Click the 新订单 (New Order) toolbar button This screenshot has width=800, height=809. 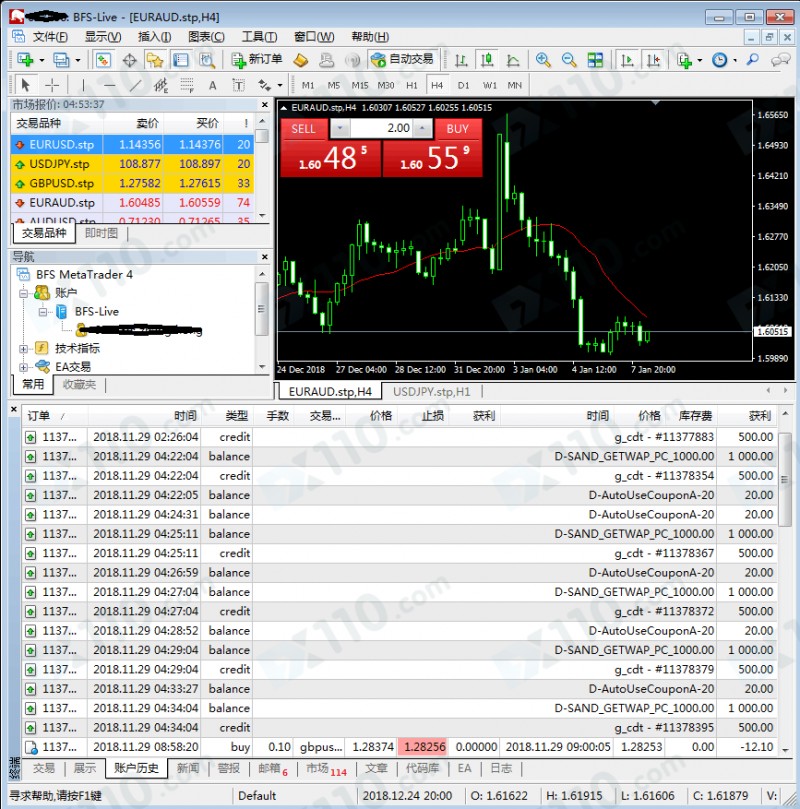coord(257,60)
